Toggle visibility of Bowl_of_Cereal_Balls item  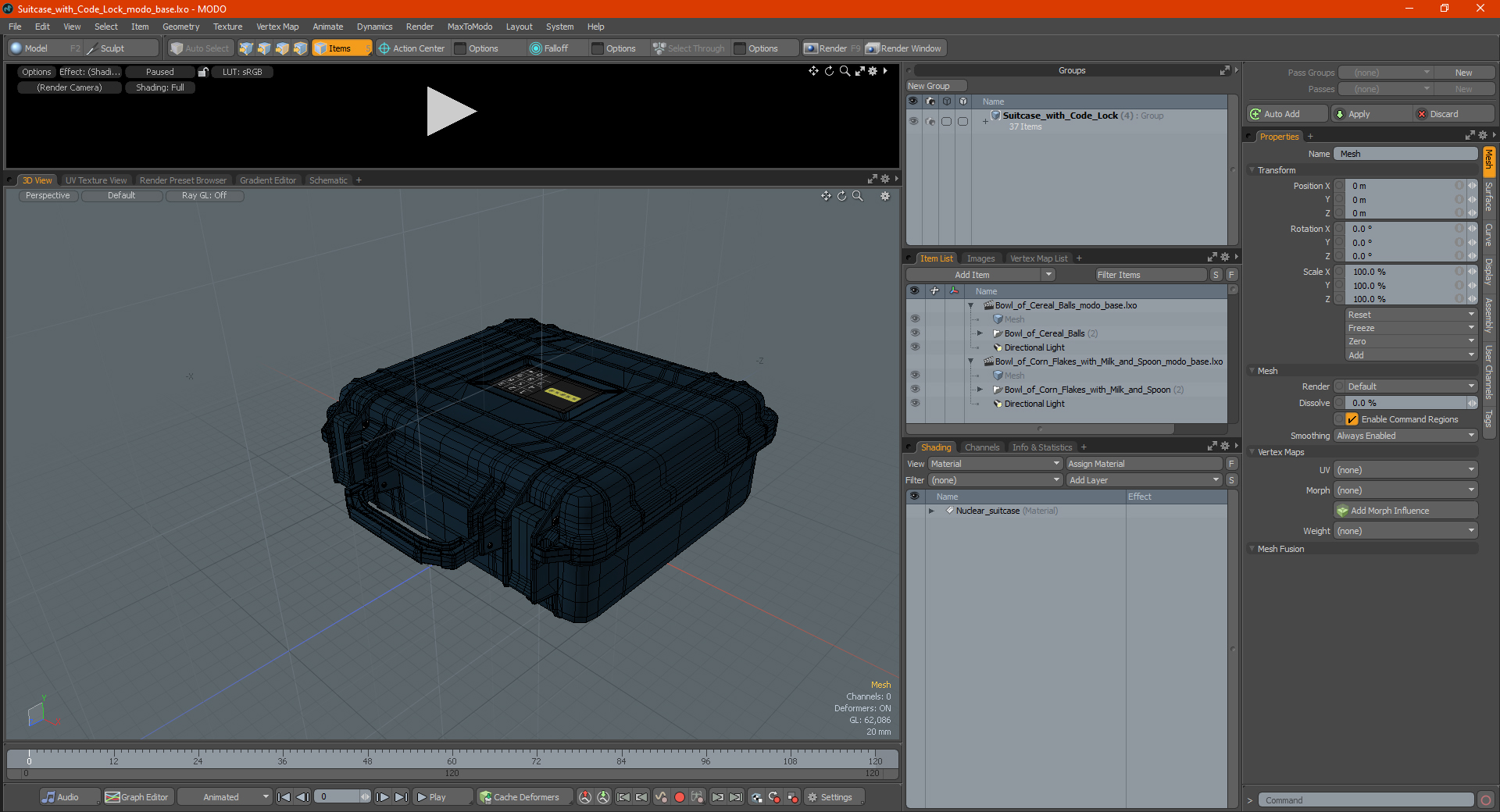(914, 333)
